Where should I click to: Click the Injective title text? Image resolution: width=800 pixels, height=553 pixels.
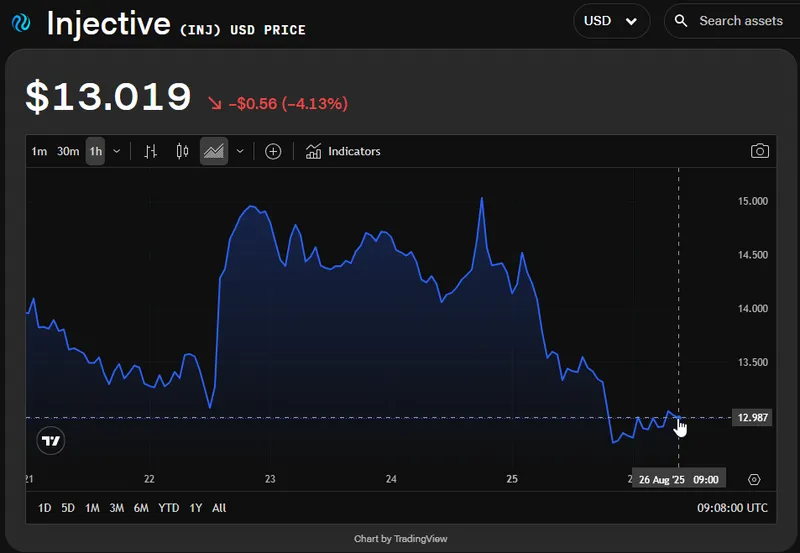(x=108, y=23)
